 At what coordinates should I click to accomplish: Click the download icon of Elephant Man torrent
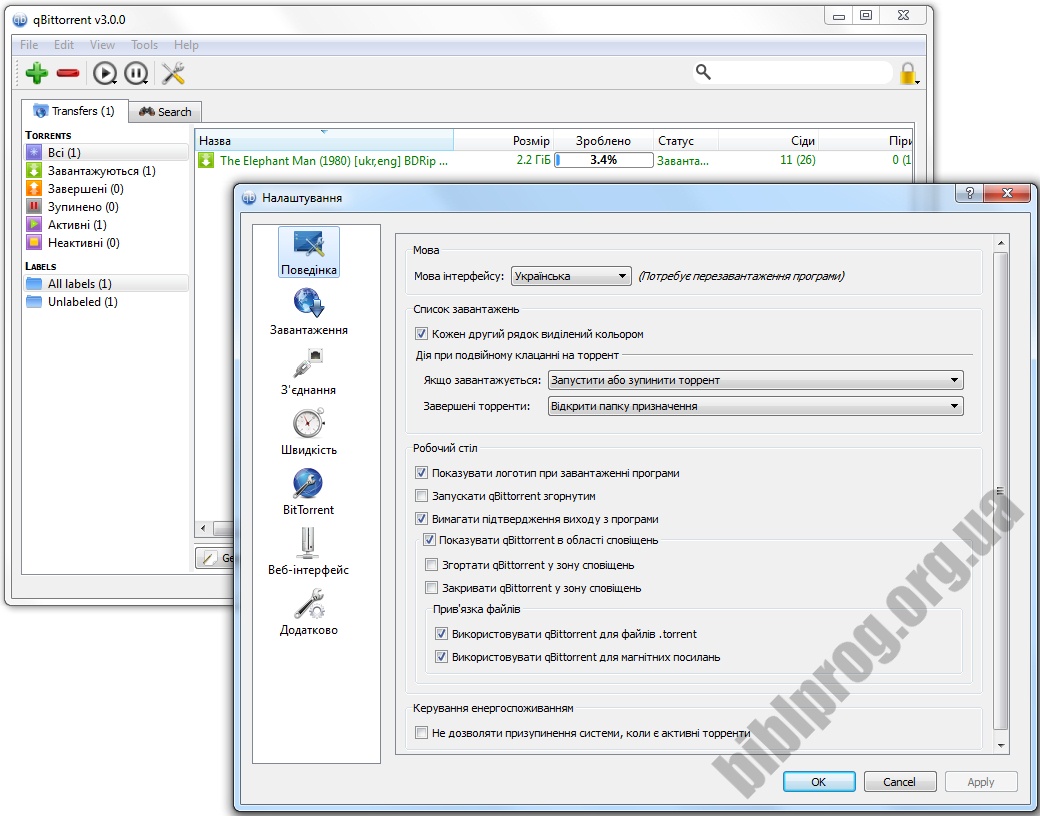pos(206,160)
